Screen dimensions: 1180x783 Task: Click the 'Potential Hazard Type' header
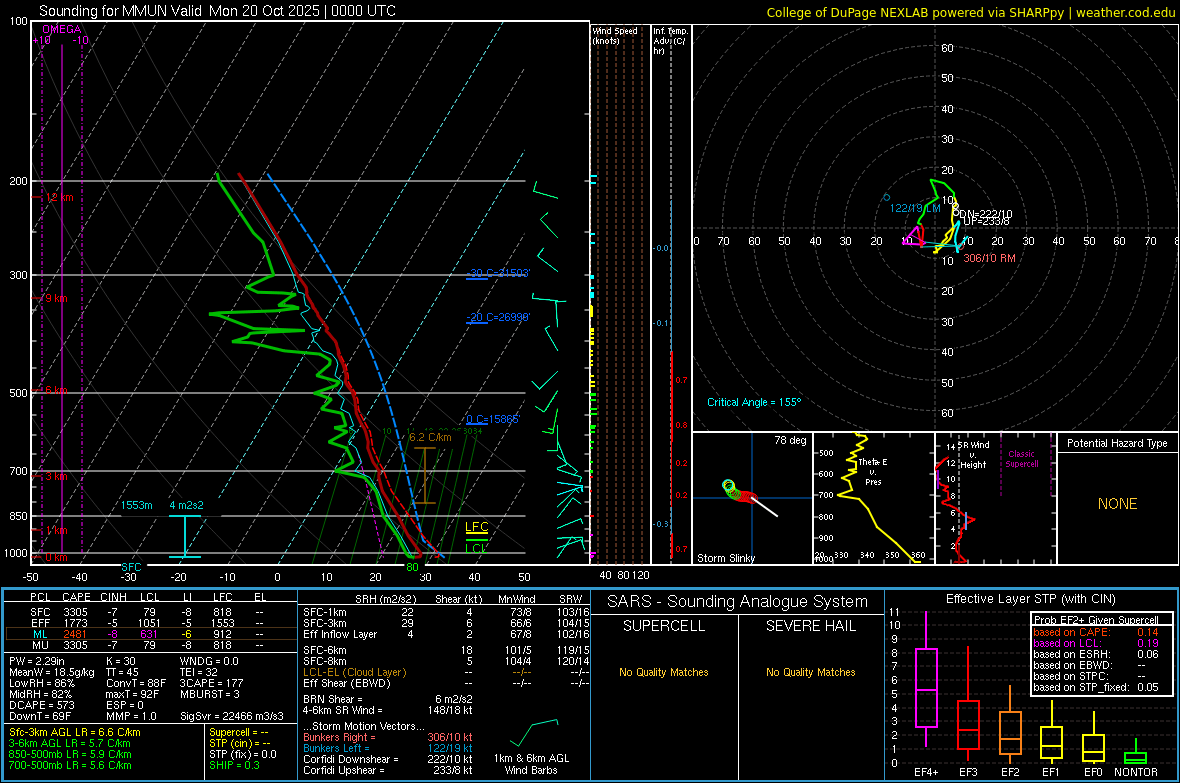tap(1117, 443)
